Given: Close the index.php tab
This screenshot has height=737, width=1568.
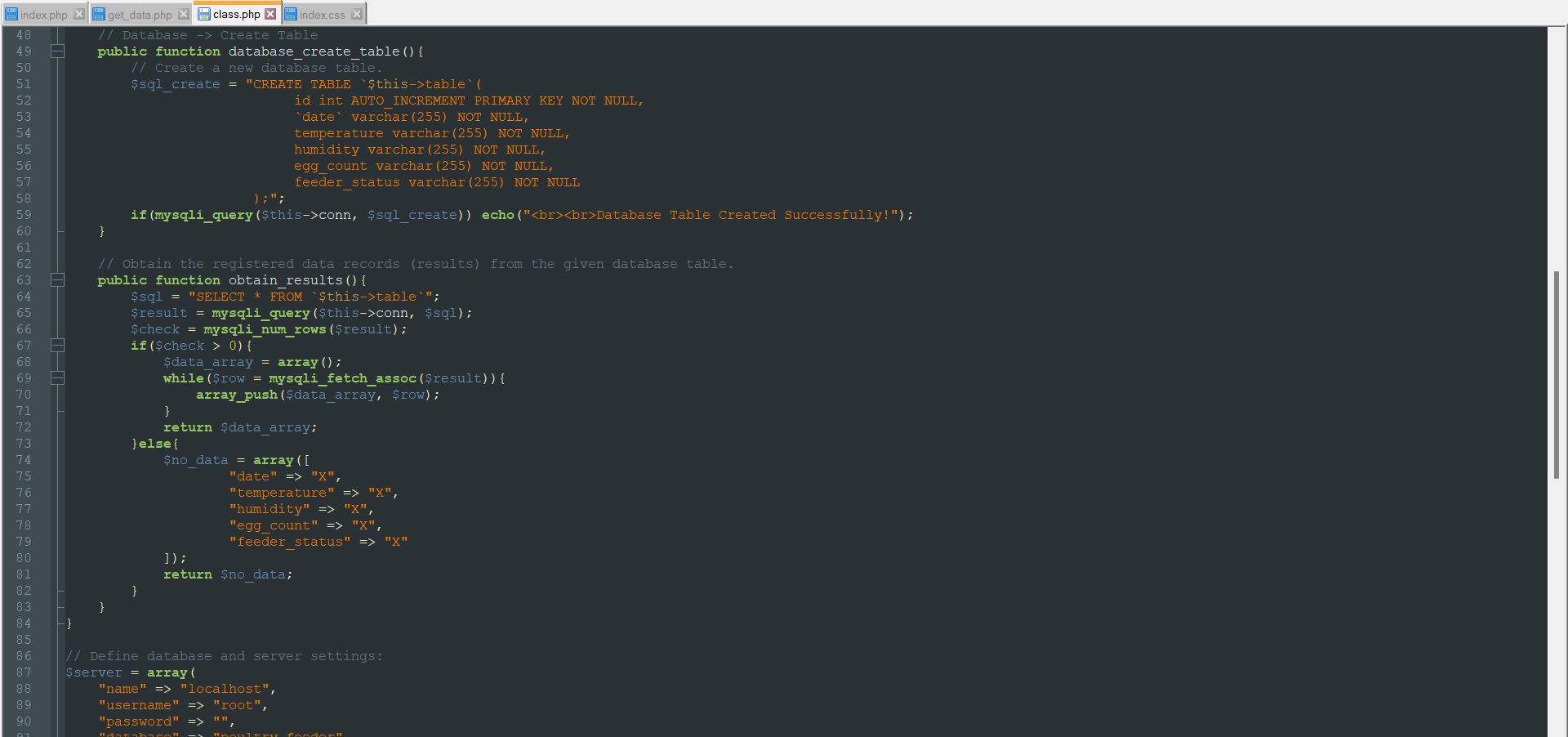Looking at the screenshot, I should point(79,14).
